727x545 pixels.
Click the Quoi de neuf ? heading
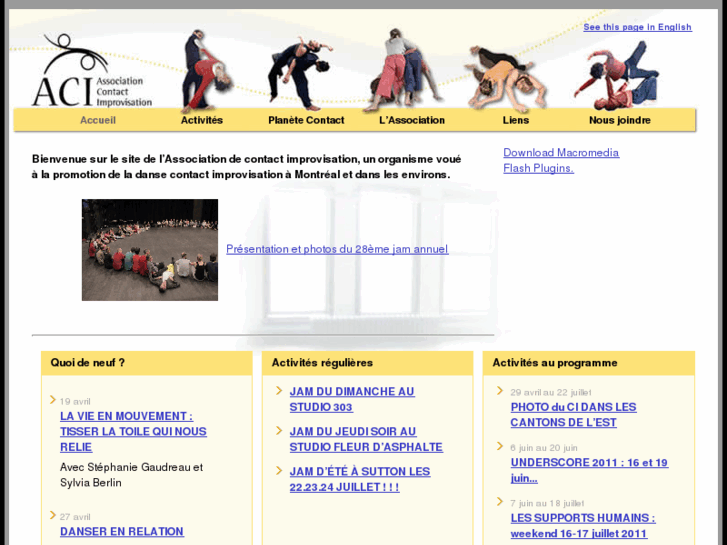(x=88, y=363)
